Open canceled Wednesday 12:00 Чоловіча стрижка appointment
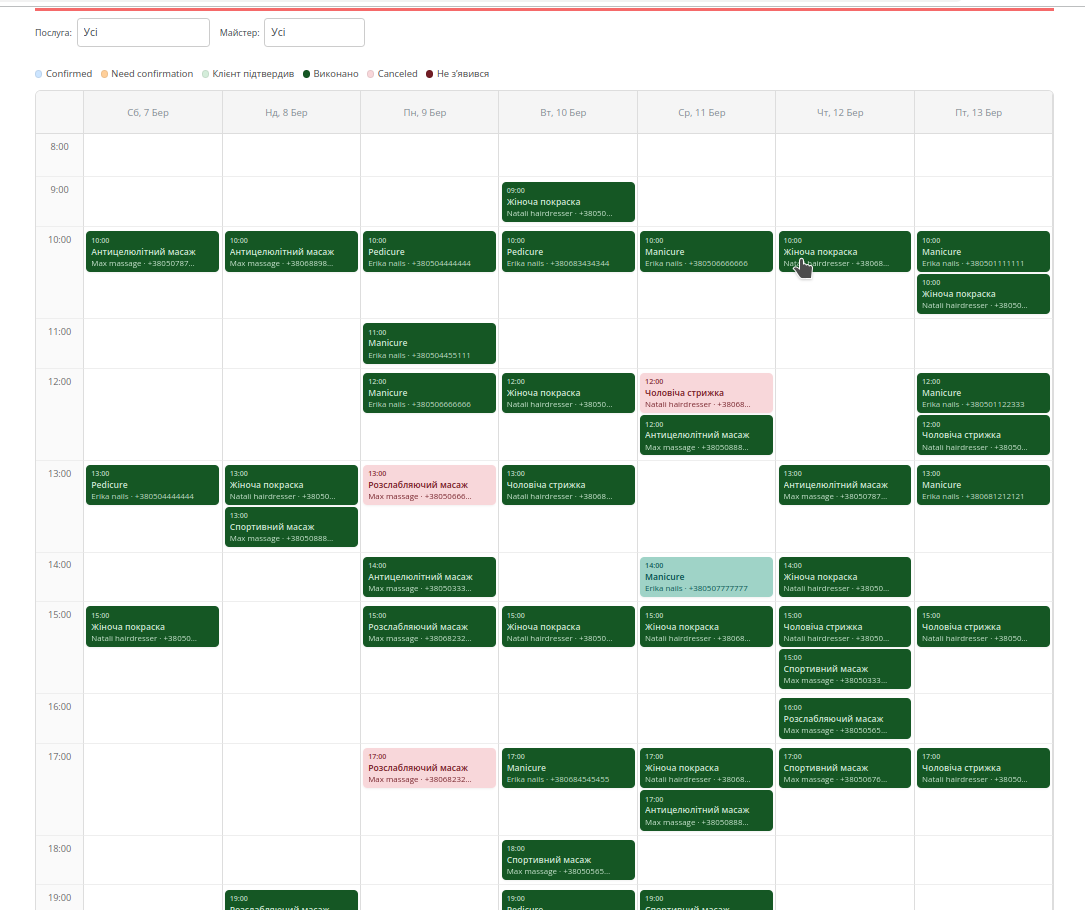Viewport: 1085px width, 910px height. [x=705, y=393]
